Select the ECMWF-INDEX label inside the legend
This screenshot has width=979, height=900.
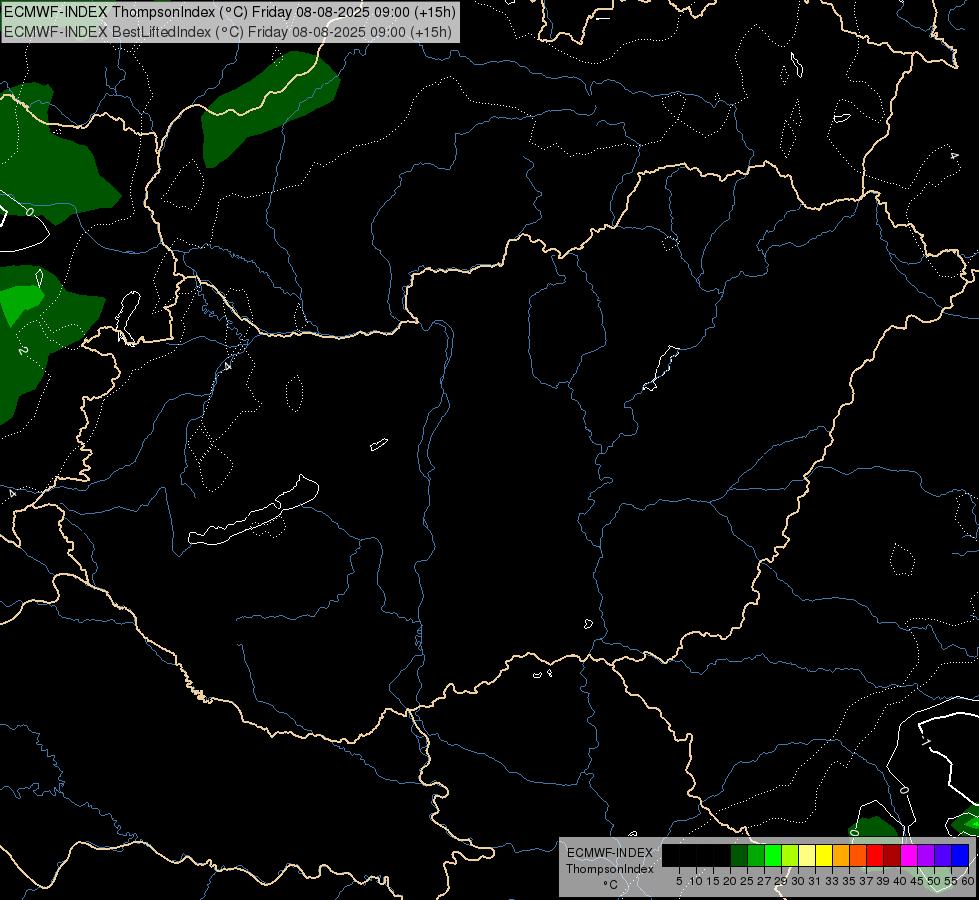(x=609, y=853)
